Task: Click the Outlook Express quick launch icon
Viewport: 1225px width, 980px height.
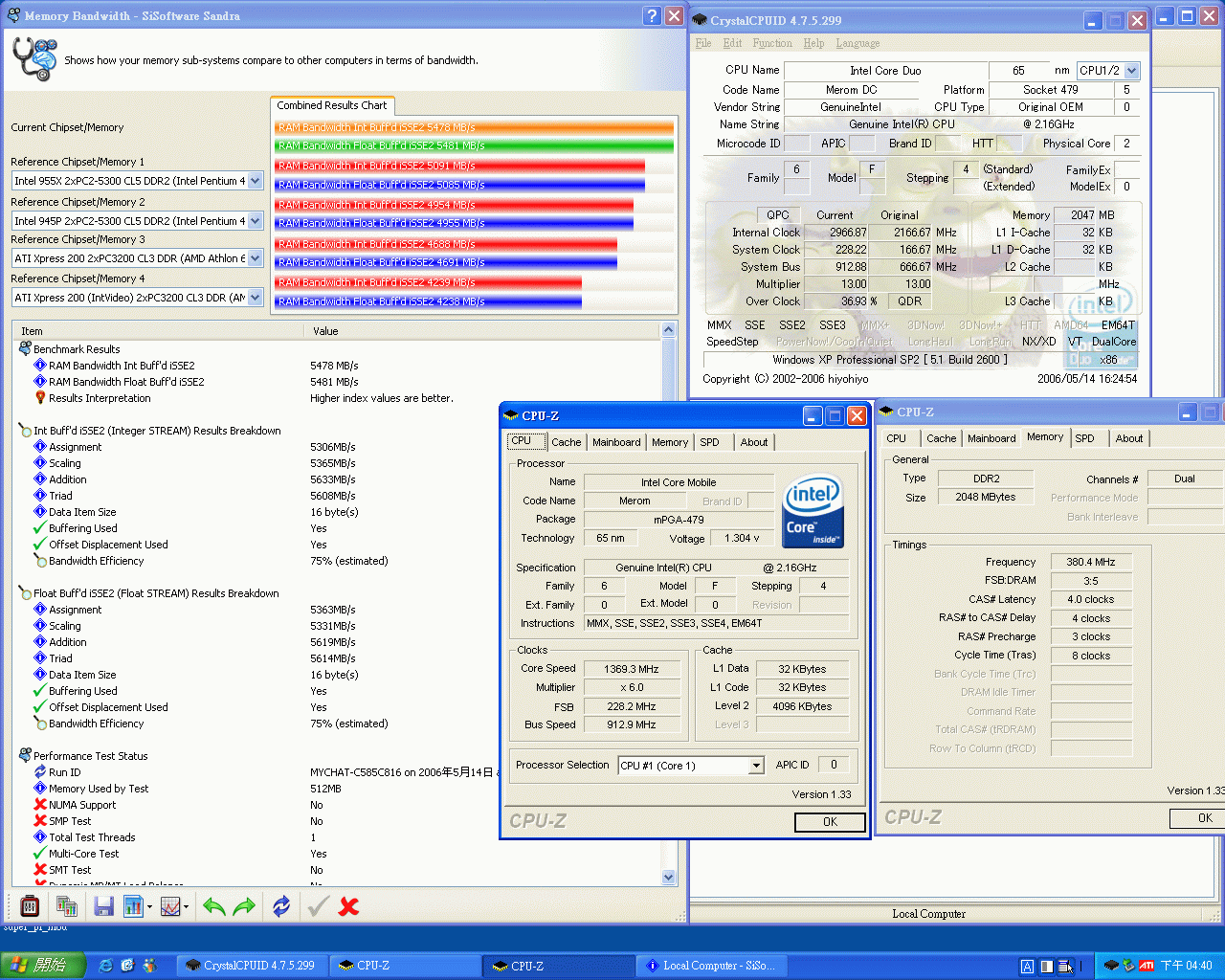Action: point(127,966)
